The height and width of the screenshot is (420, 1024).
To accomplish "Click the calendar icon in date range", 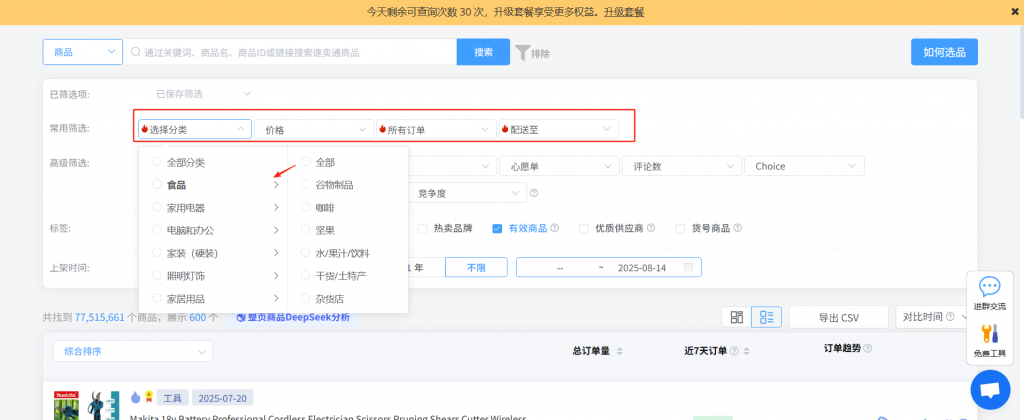I will (688, 268).
